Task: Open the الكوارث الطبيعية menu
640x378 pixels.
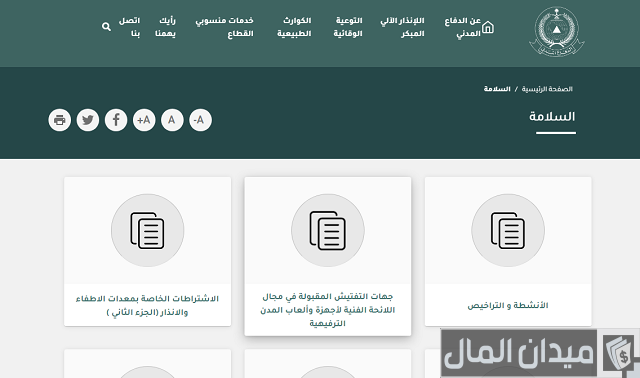Action: coord(294,27)
